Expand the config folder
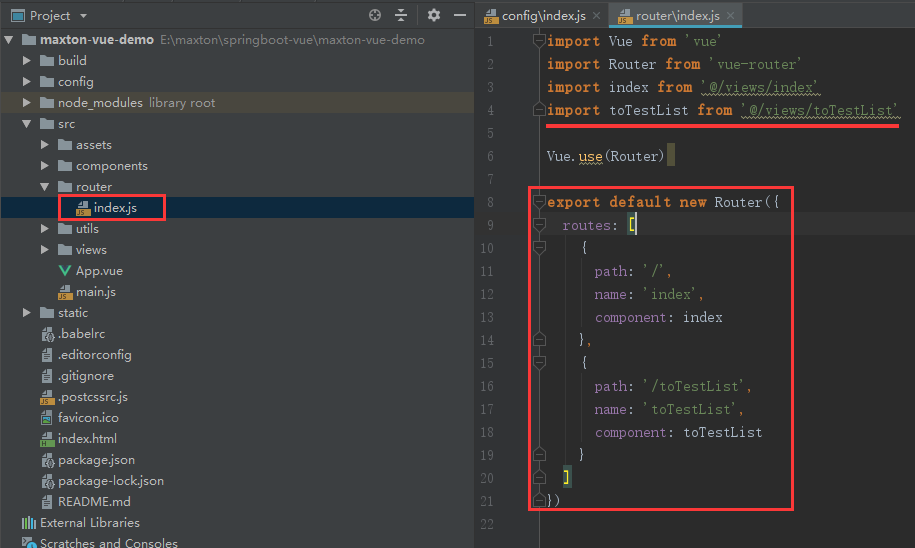 (27, 82)
